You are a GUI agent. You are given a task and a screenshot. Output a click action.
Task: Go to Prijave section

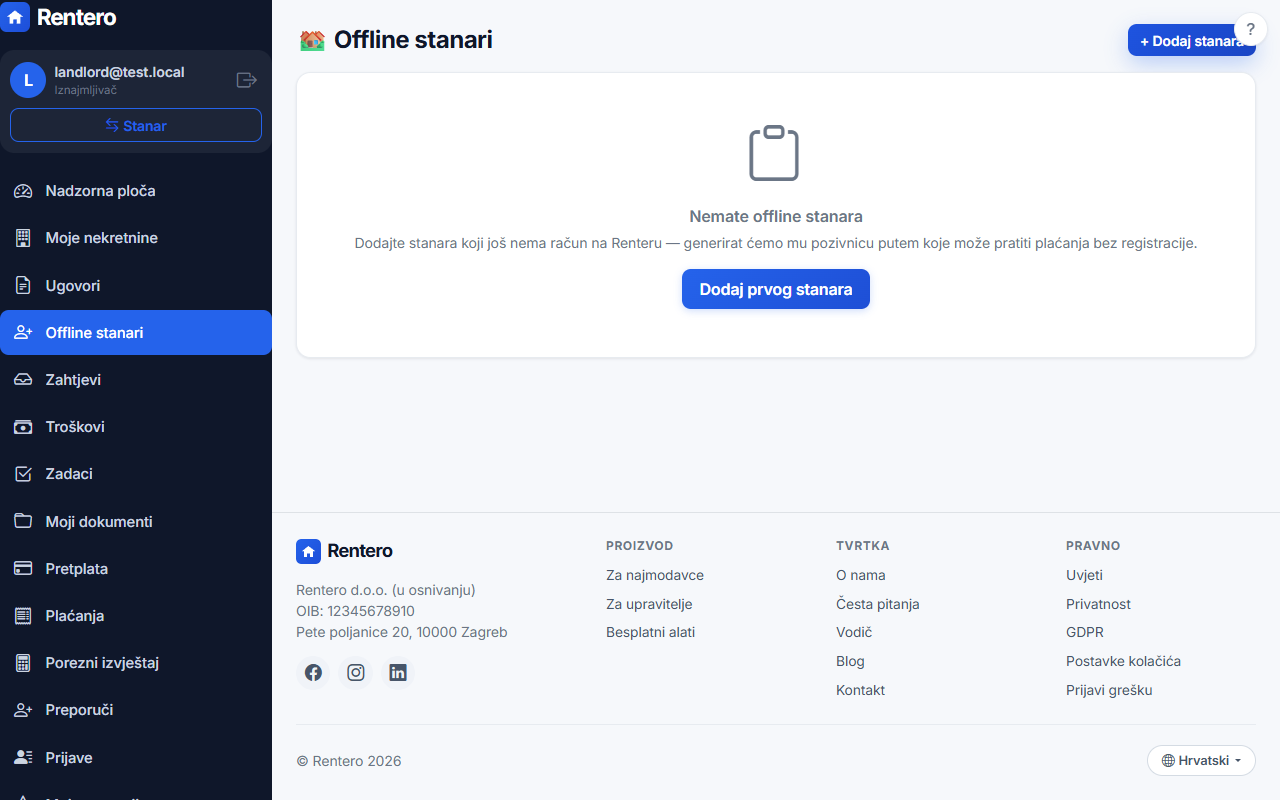(x=136, y=758)
